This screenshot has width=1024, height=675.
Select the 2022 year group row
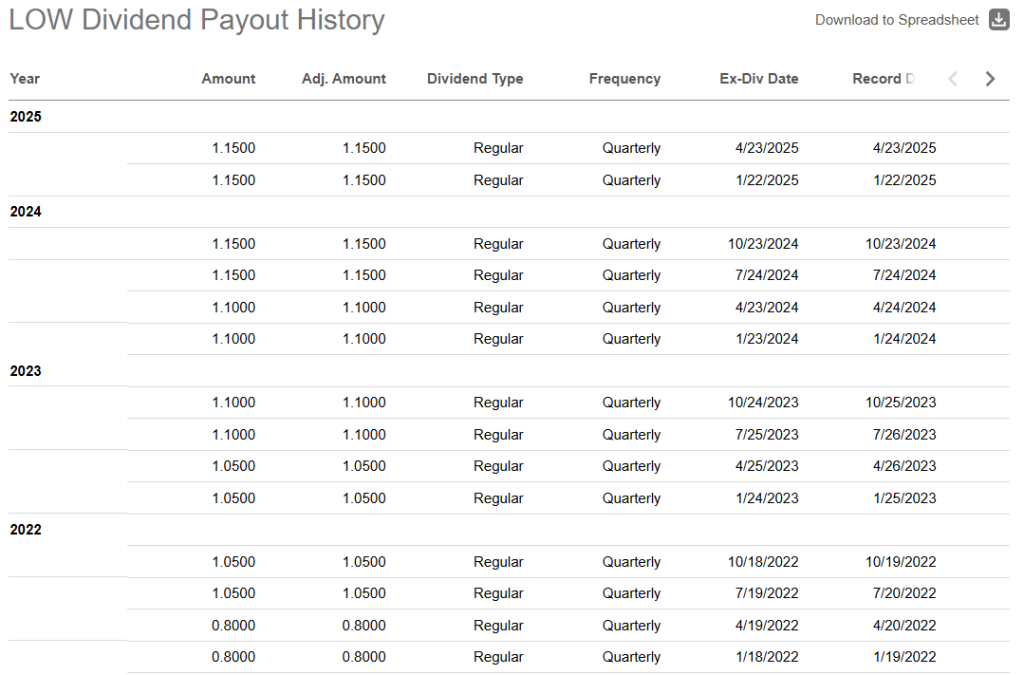tap(509, 530)
